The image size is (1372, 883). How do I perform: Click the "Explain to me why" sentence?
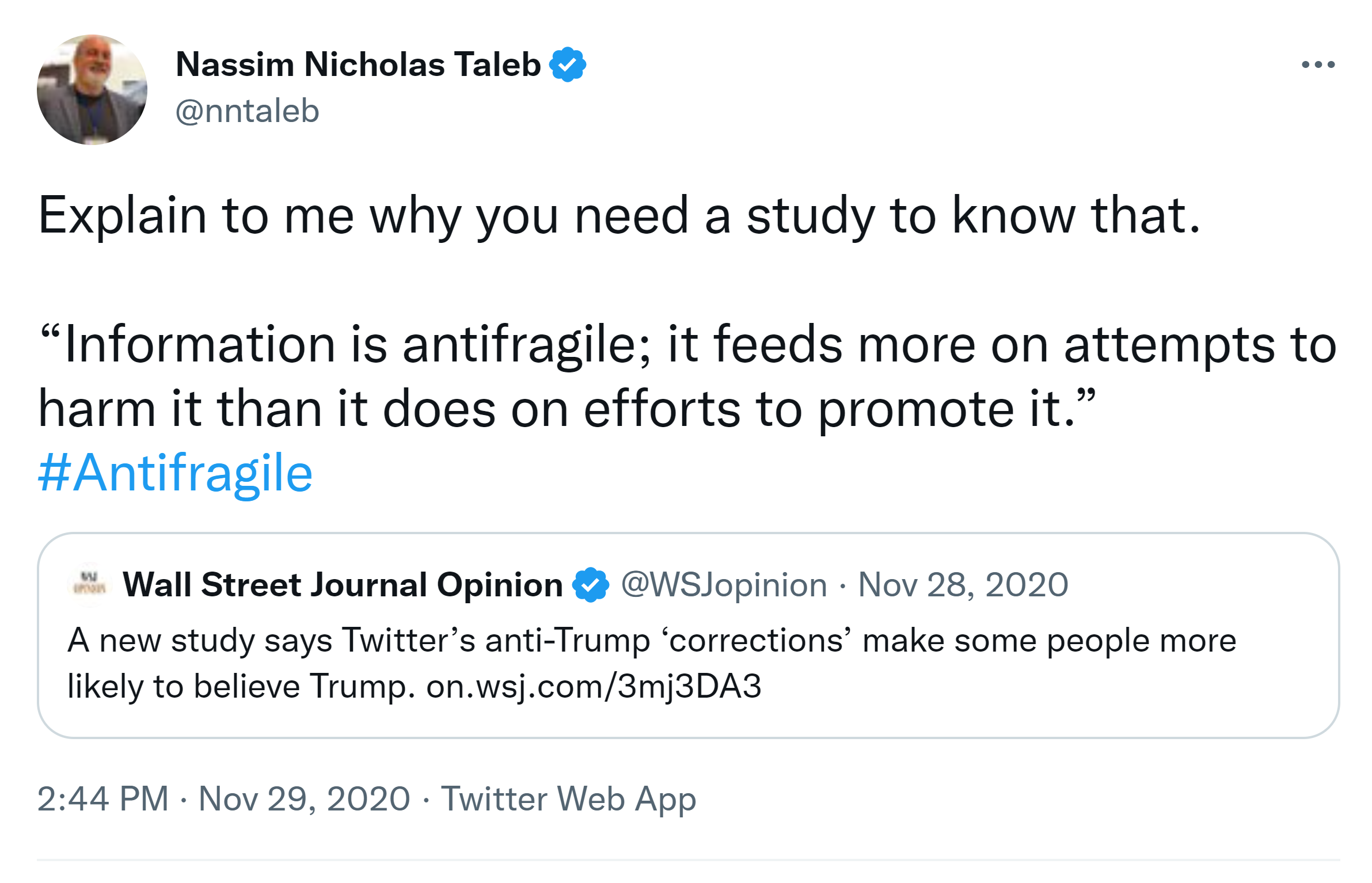tap(619, 215)
